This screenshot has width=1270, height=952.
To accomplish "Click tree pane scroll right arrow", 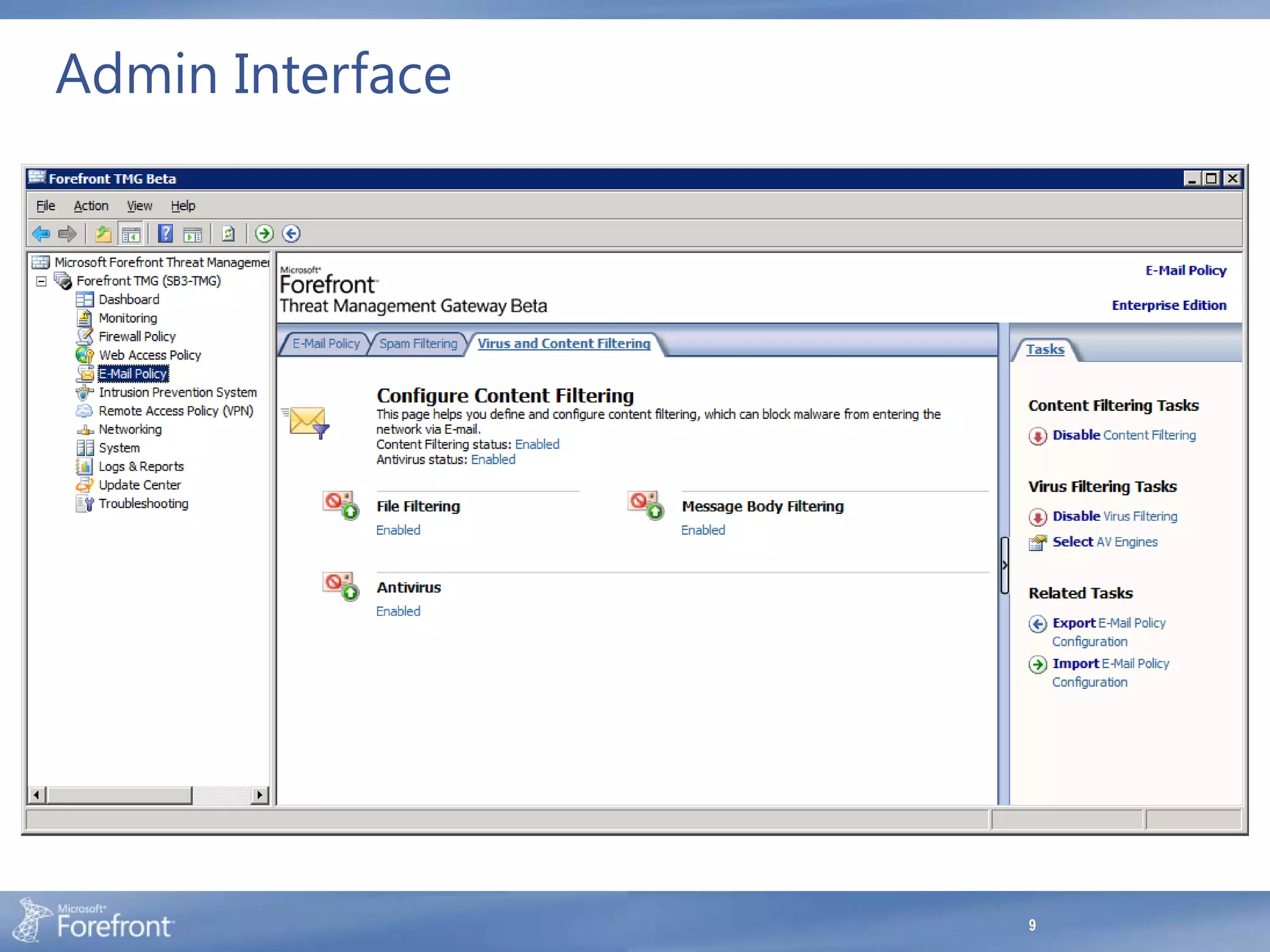I will (259, 795).
